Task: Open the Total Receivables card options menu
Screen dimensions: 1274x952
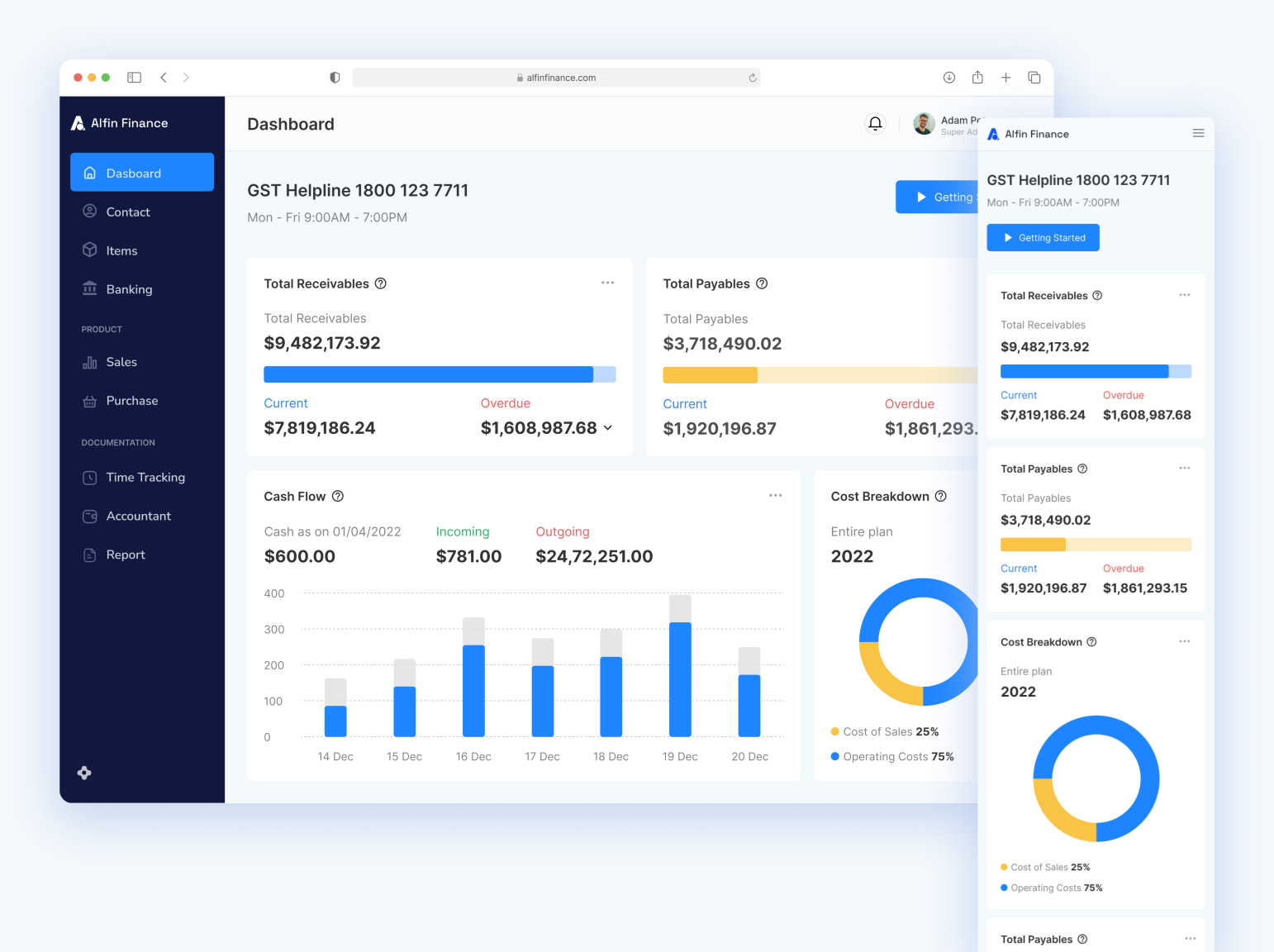Action: pyautogui.click(x=607, y=283)
